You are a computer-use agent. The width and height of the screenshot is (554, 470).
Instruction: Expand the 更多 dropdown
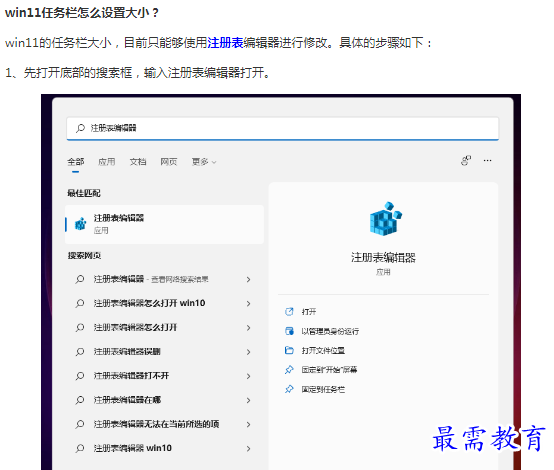[x=204, y=161]
